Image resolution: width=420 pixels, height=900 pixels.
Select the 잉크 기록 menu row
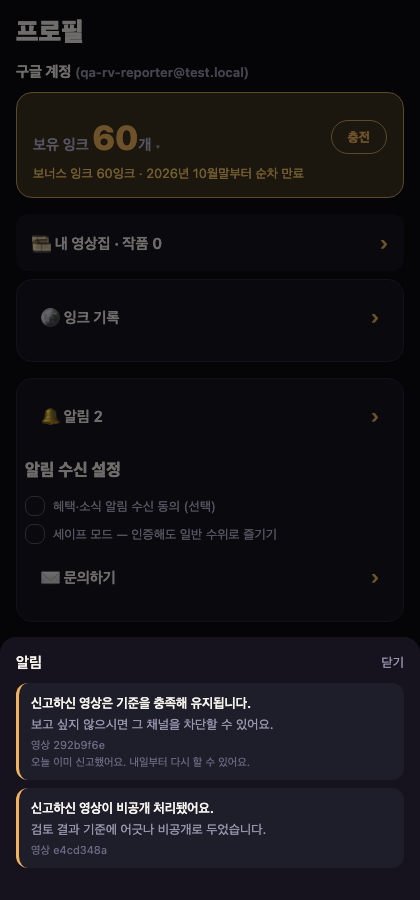(210, 318)
